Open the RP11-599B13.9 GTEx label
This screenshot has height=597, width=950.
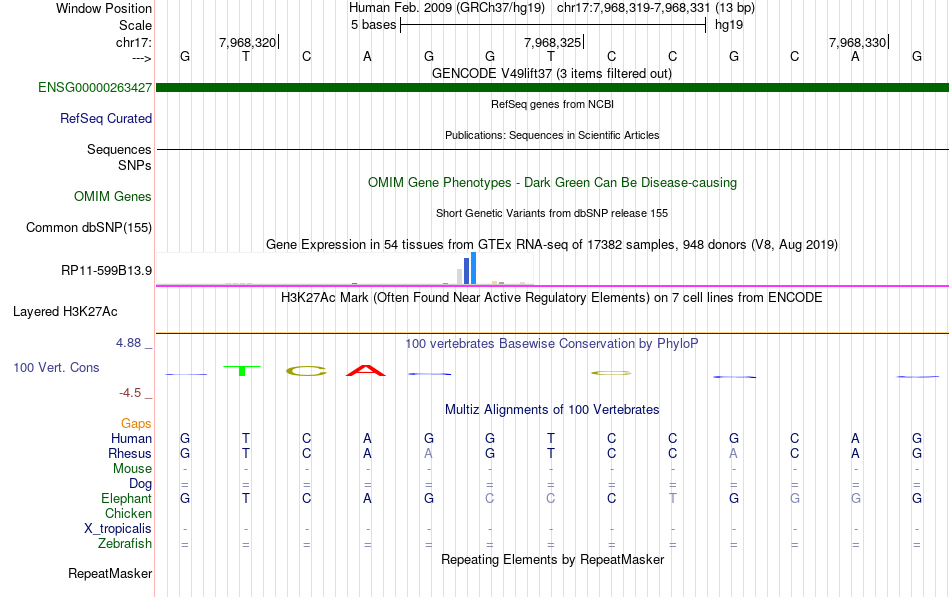pos(106,271)
